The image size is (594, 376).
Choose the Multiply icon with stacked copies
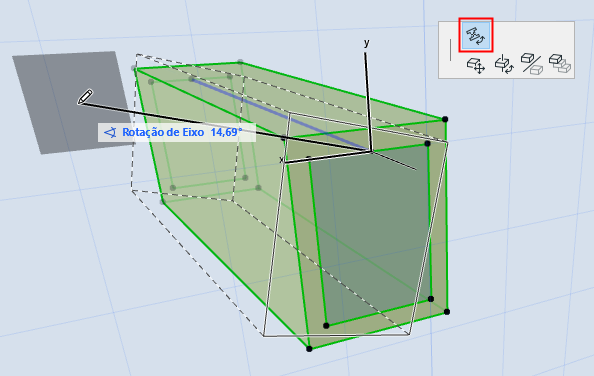coord(560,64)
